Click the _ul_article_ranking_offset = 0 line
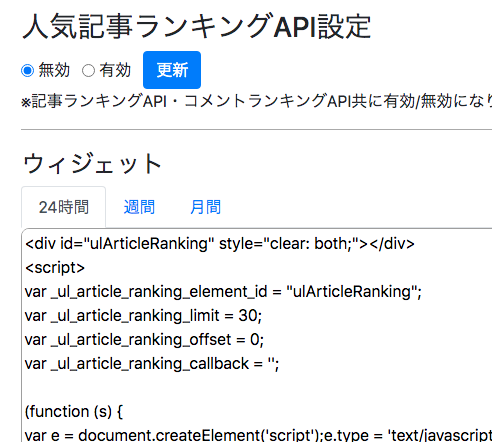Viewport: 492px width, 442px height. point(144,340)
